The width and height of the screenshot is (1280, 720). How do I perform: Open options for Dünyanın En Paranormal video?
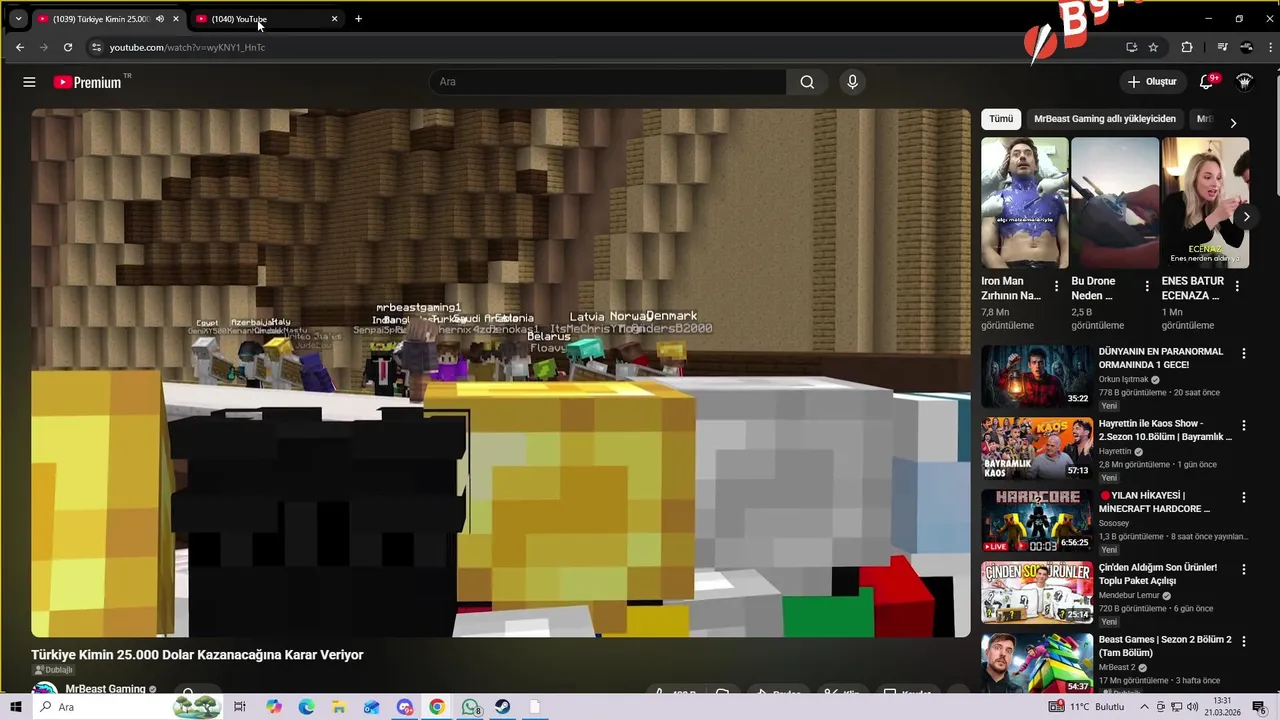1244,353
